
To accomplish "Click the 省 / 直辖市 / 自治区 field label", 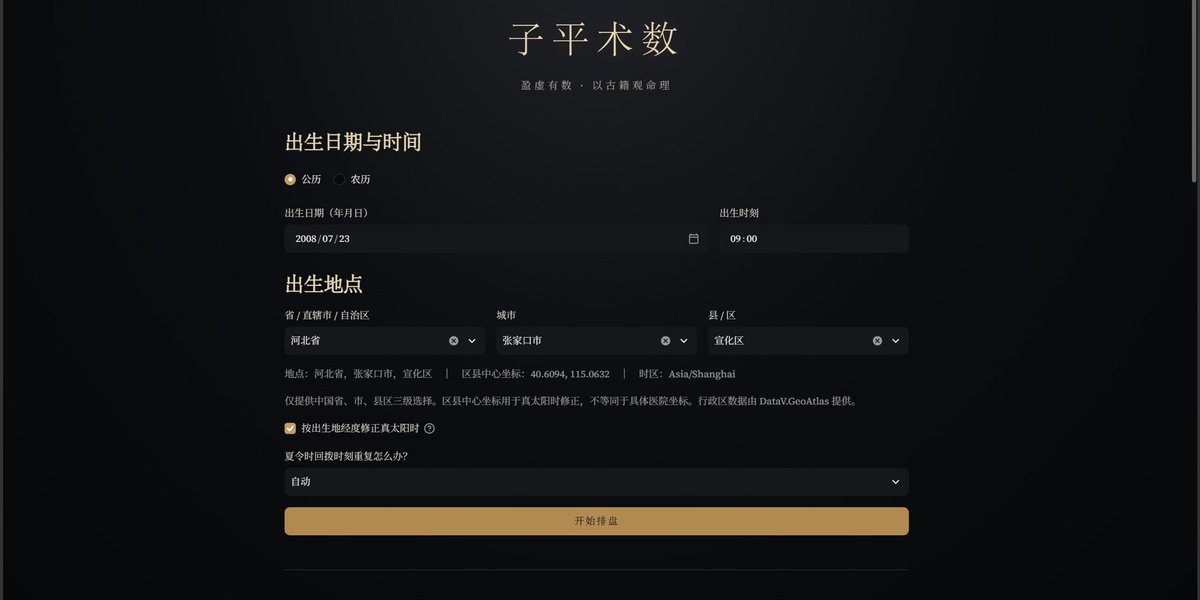I will [327, 315].
